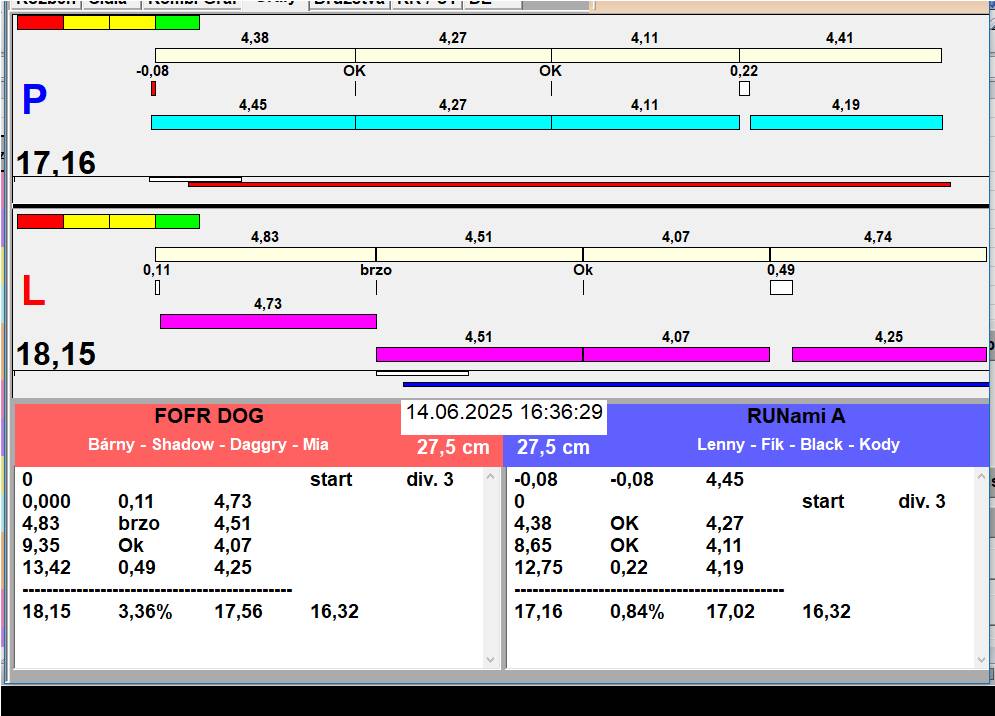
Task: Select the cyan 4,45 run bar in lane P
Action: coord(253,122)
